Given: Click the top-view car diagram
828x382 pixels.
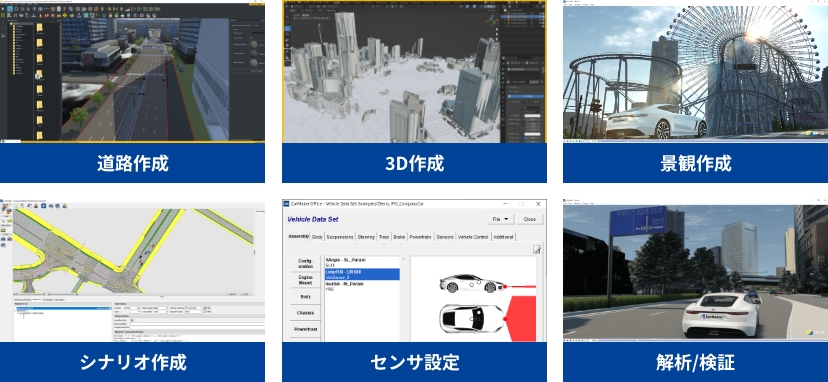Looking at the screenshot, I should [471, 318].
